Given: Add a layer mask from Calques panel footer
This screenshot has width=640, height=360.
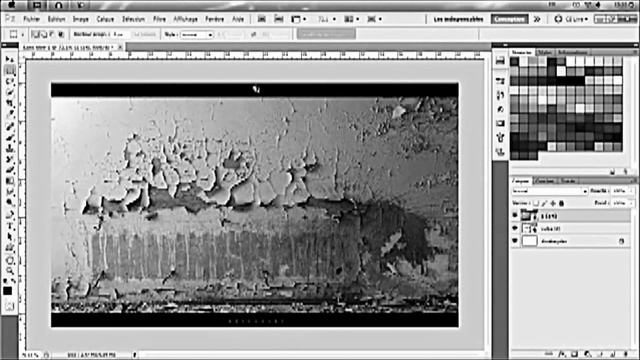Looking at the screenshot, I should click(x=574, y=354).
